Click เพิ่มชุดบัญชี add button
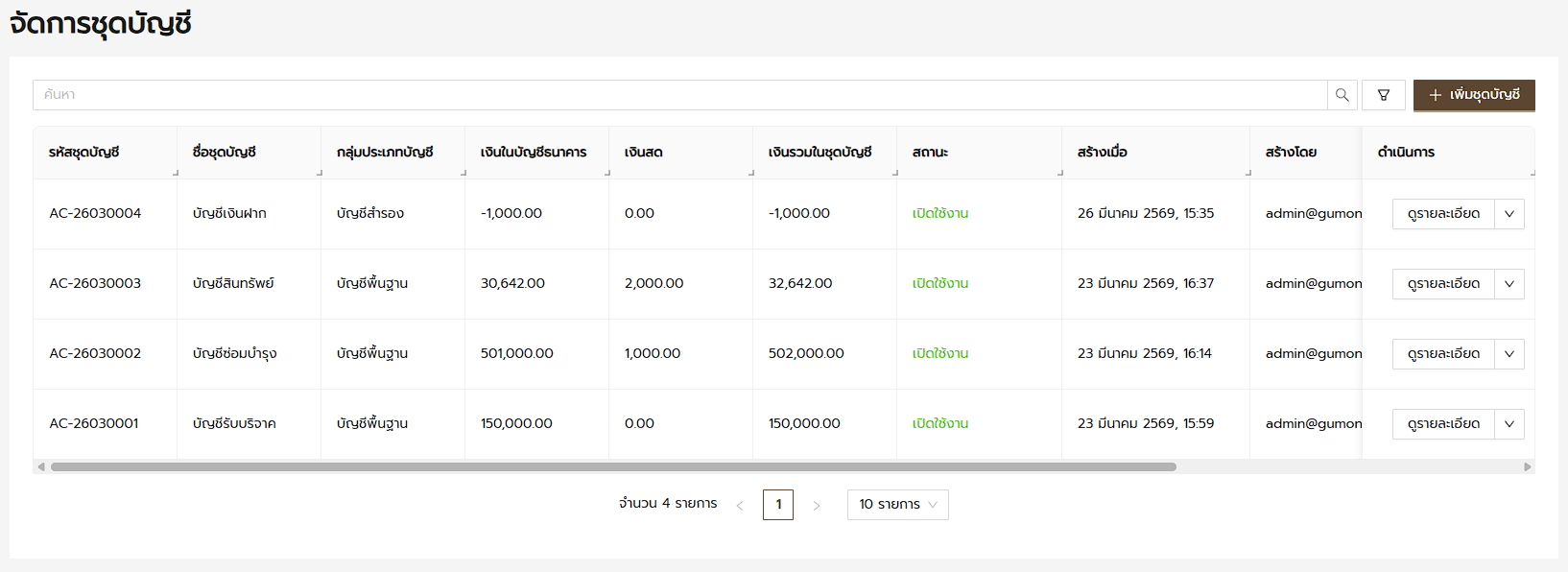The width and height of the screenshot is (1568, 572). (1473, 95)
